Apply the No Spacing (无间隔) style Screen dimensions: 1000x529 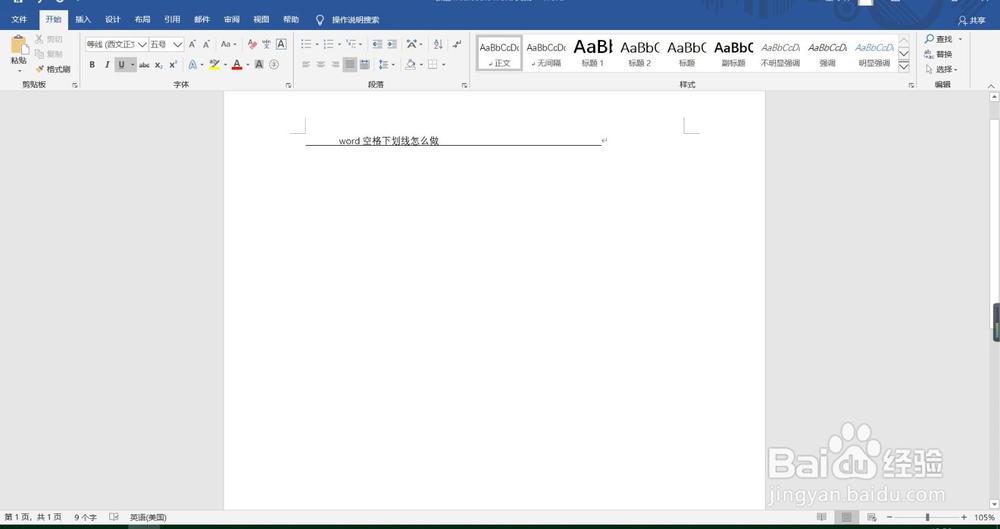click(546, 53)
